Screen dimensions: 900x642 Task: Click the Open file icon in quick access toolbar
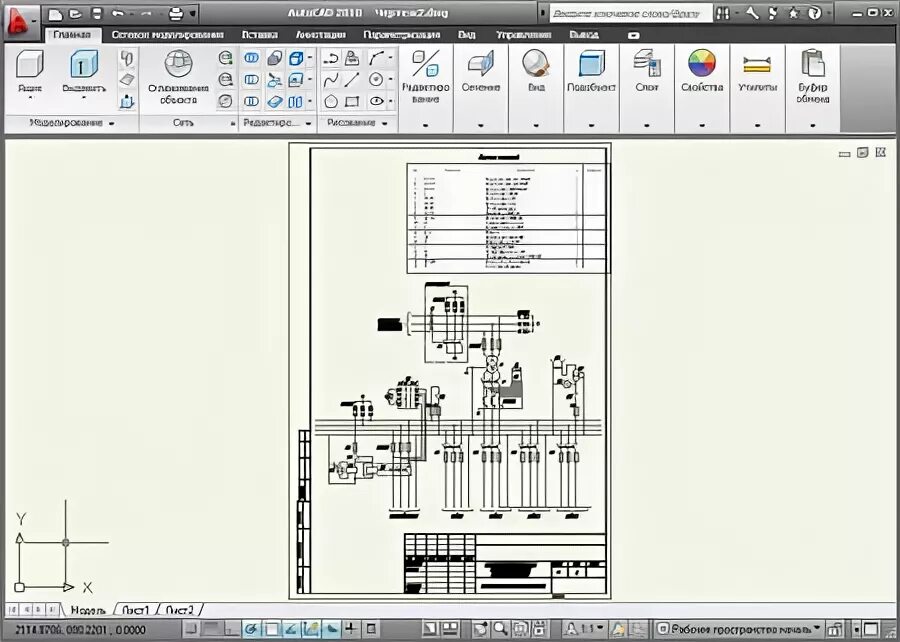click(75, 13)
